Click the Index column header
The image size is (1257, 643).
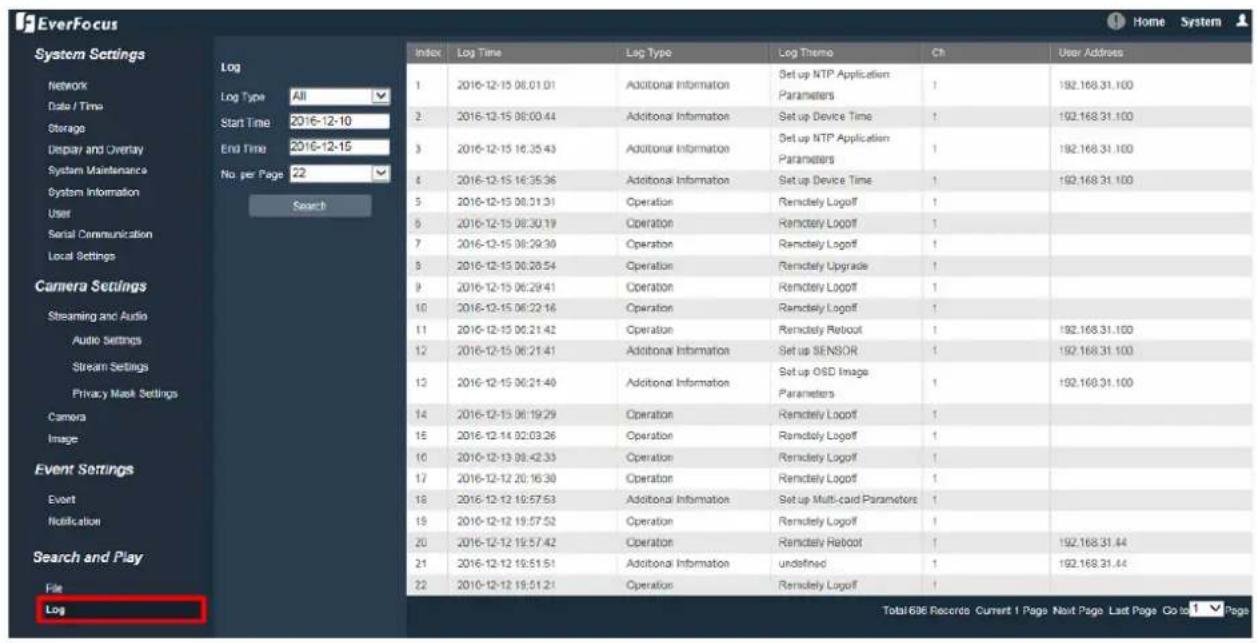[x=427, y=51]
